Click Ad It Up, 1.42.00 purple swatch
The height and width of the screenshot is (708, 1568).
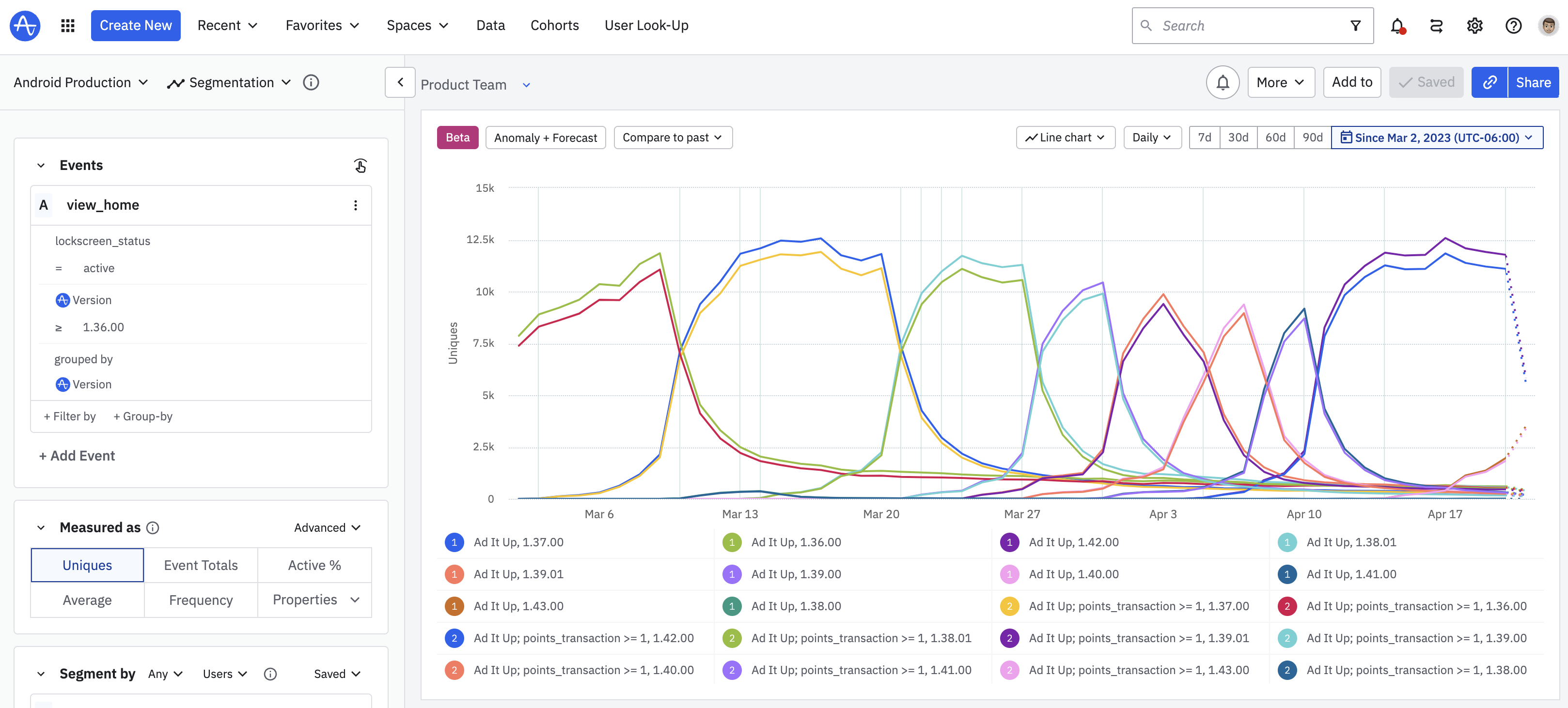coord(1009,542)
